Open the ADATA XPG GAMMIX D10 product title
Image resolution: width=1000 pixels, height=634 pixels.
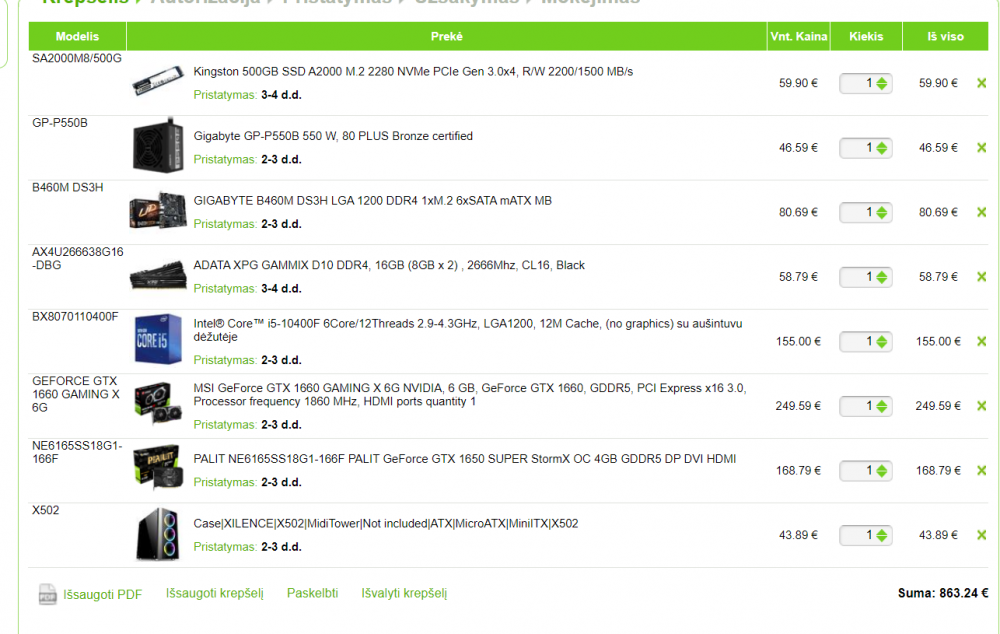(x=389, y=265)
